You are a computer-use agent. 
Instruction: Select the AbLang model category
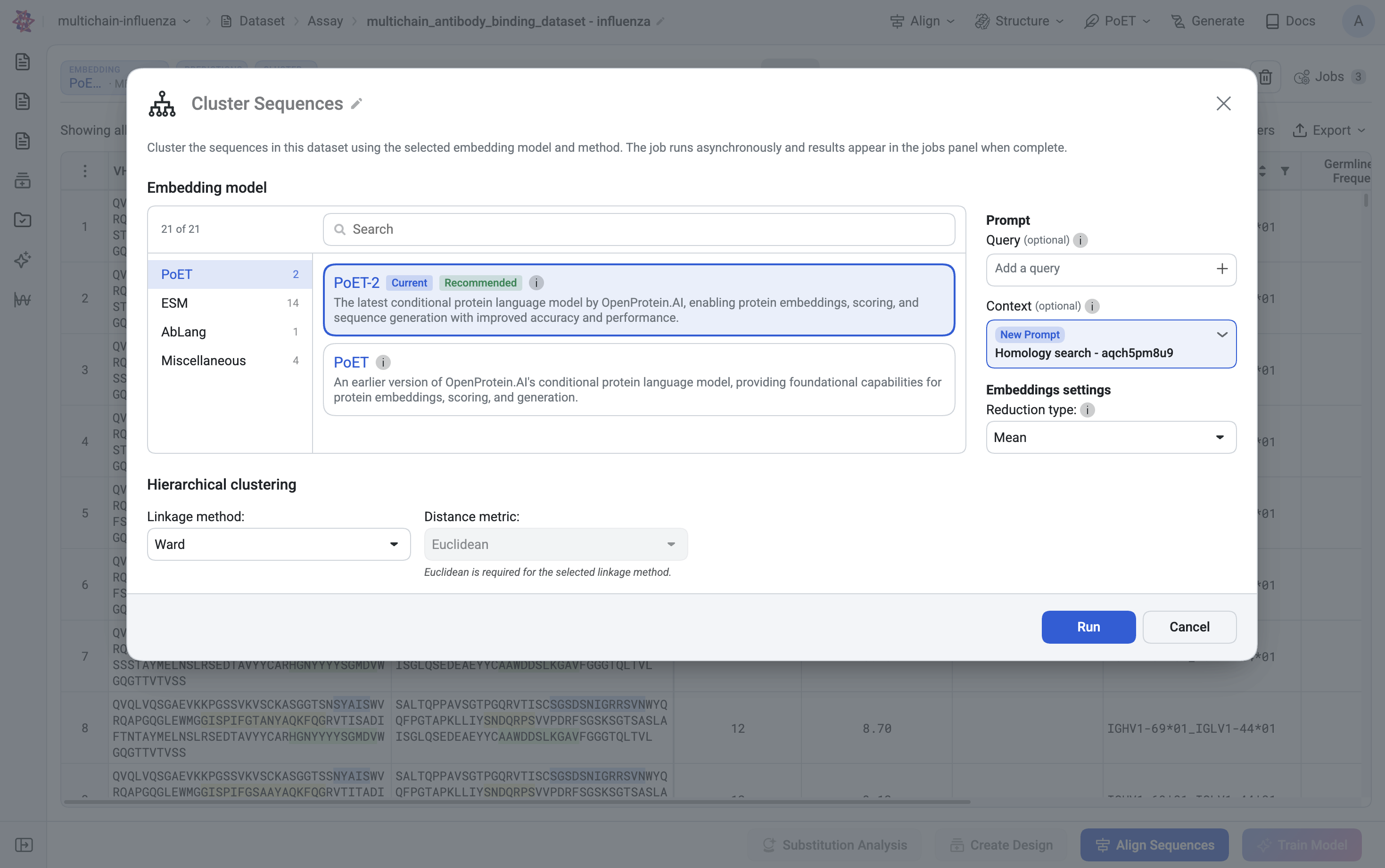click(x=230, y=332)
